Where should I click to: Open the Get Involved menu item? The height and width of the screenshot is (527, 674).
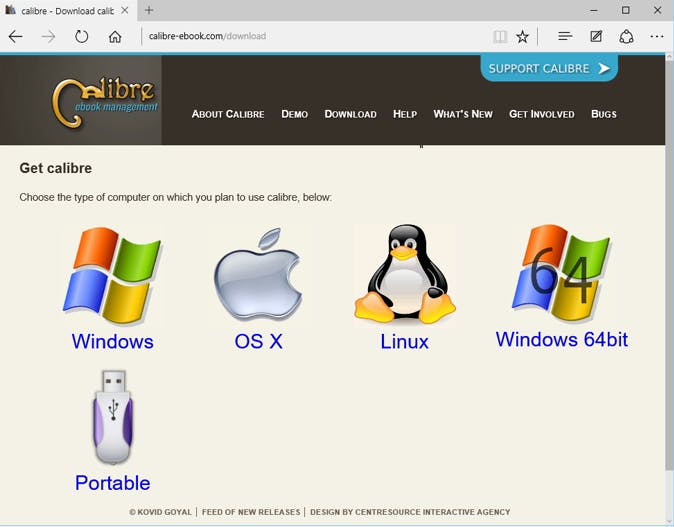(542, 114)
